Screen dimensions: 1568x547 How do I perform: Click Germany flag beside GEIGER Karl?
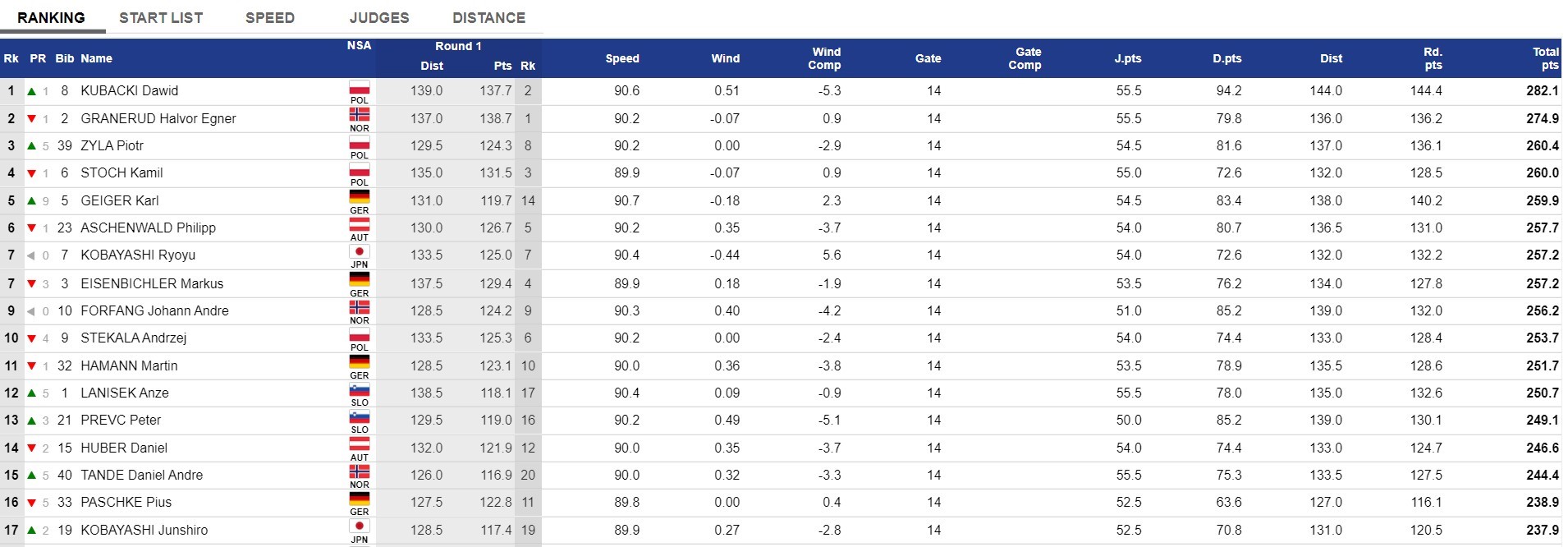pyautogui.click(x=360, y=197)
